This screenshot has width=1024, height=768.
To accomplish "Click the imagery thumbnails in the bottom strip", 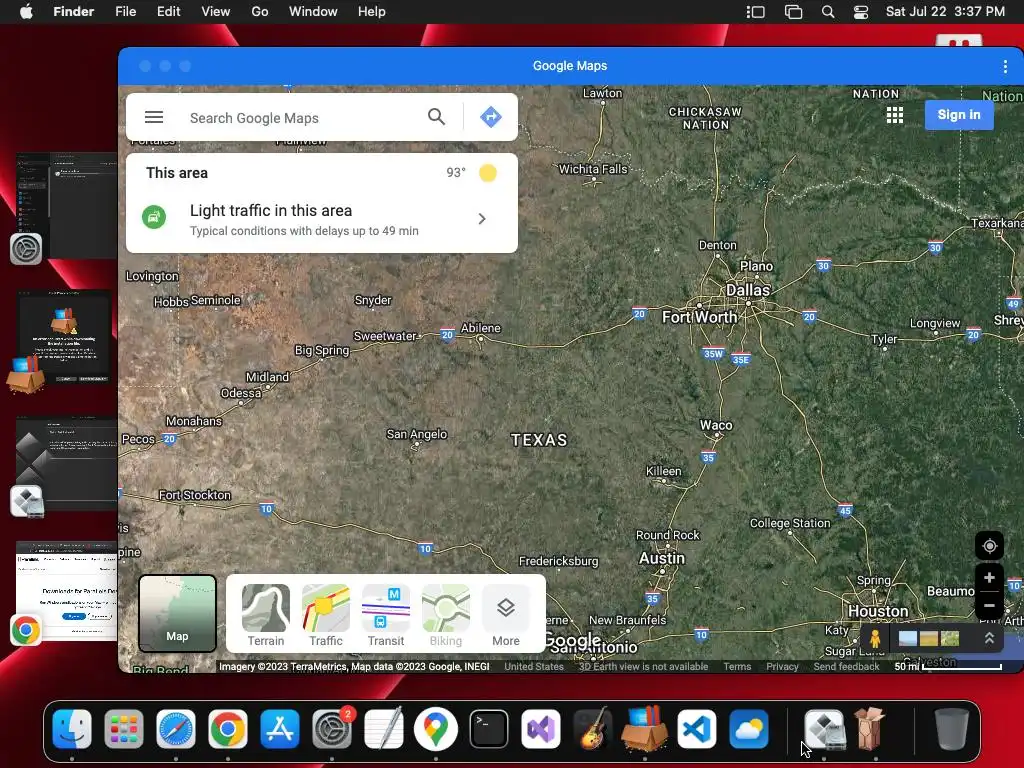I will pyautogui.click(x=929, y=638).
